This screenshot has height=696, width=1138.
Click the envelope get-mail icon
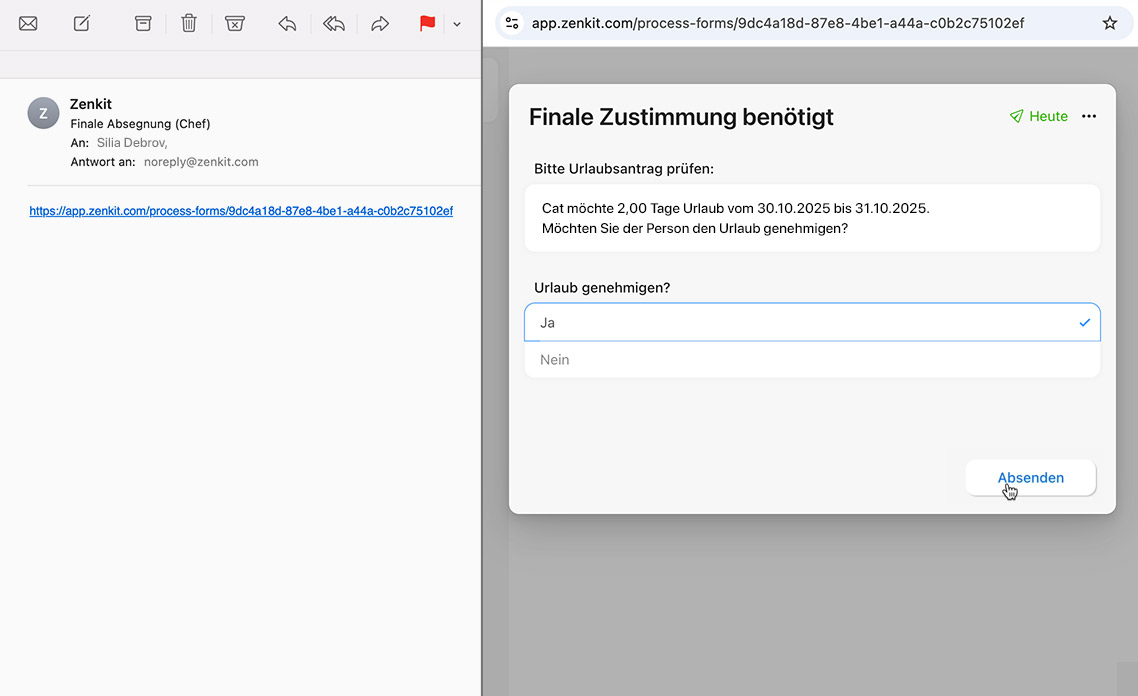point(28,23)
